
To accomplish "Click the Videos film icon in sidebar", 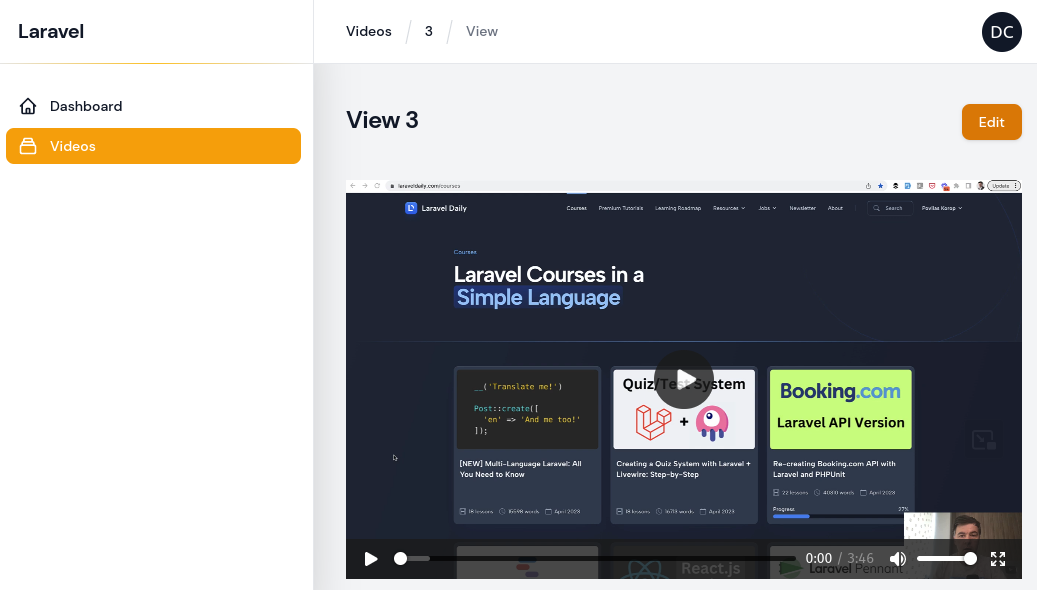I will tap(27, 146).
